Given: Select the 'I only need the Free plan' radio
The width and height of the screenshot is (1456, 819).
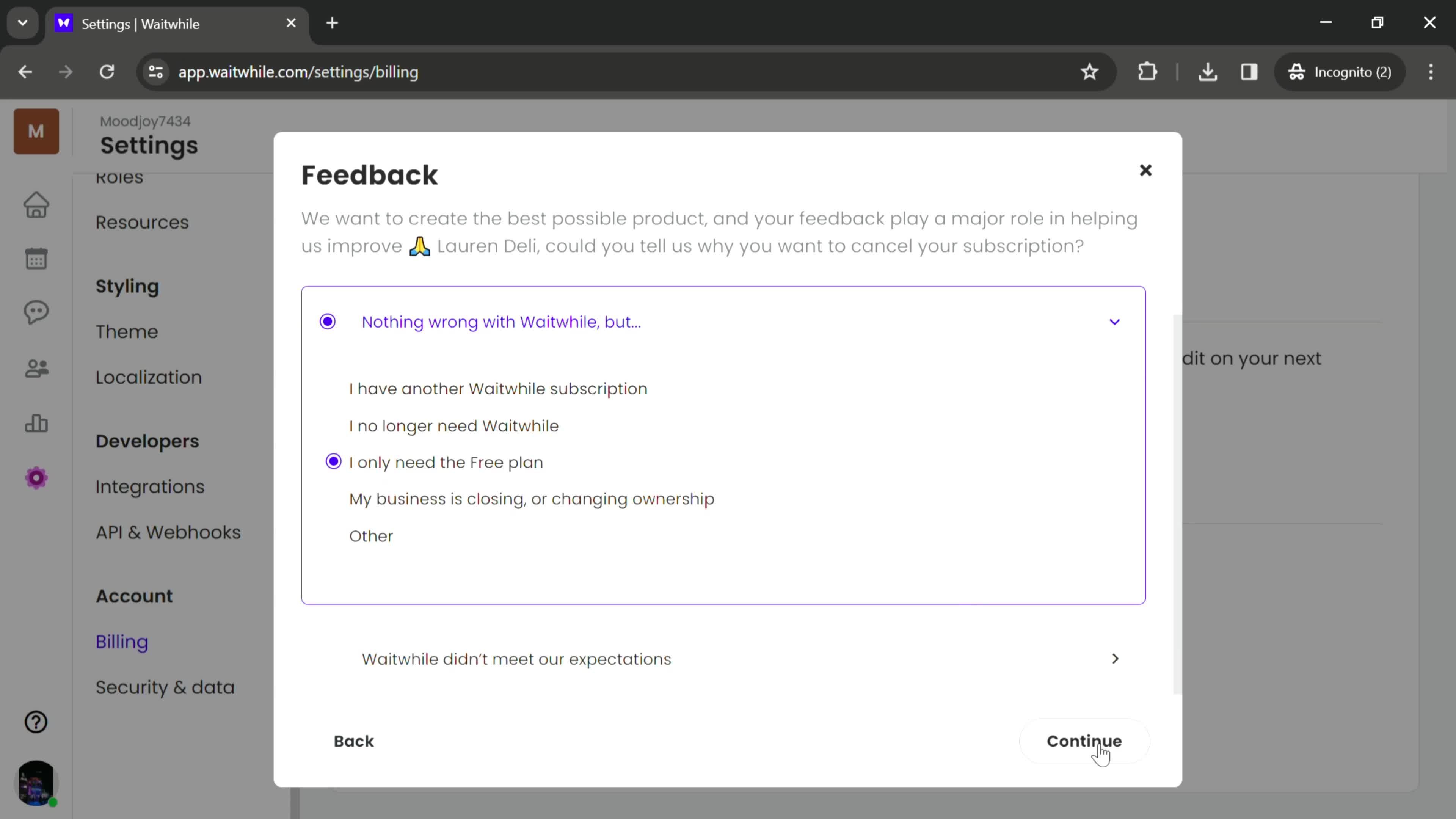Looking at the screenshot, I should click(334, 462).
